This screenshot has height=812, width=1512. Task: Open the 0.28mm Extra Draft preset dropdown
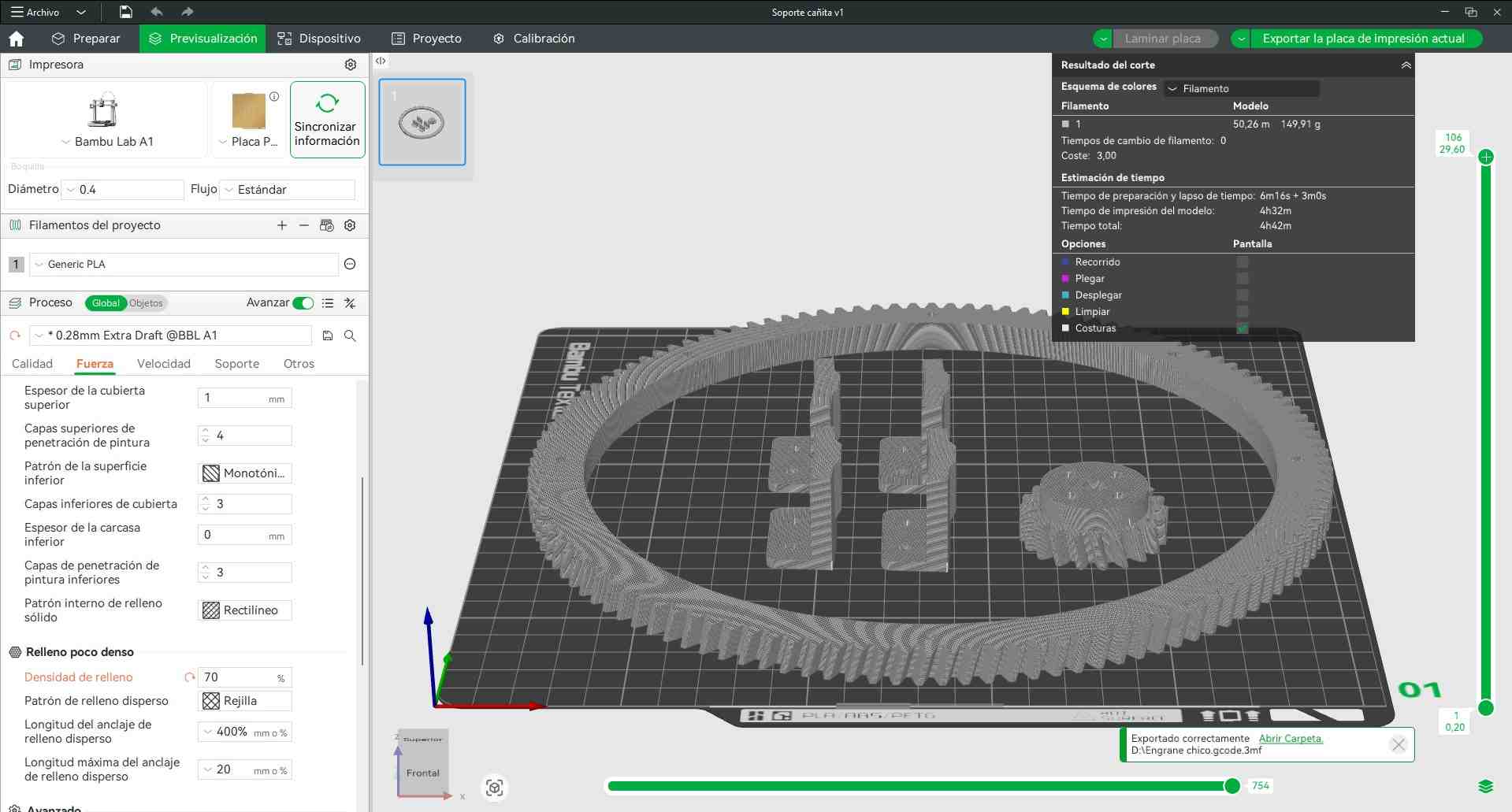170,336
